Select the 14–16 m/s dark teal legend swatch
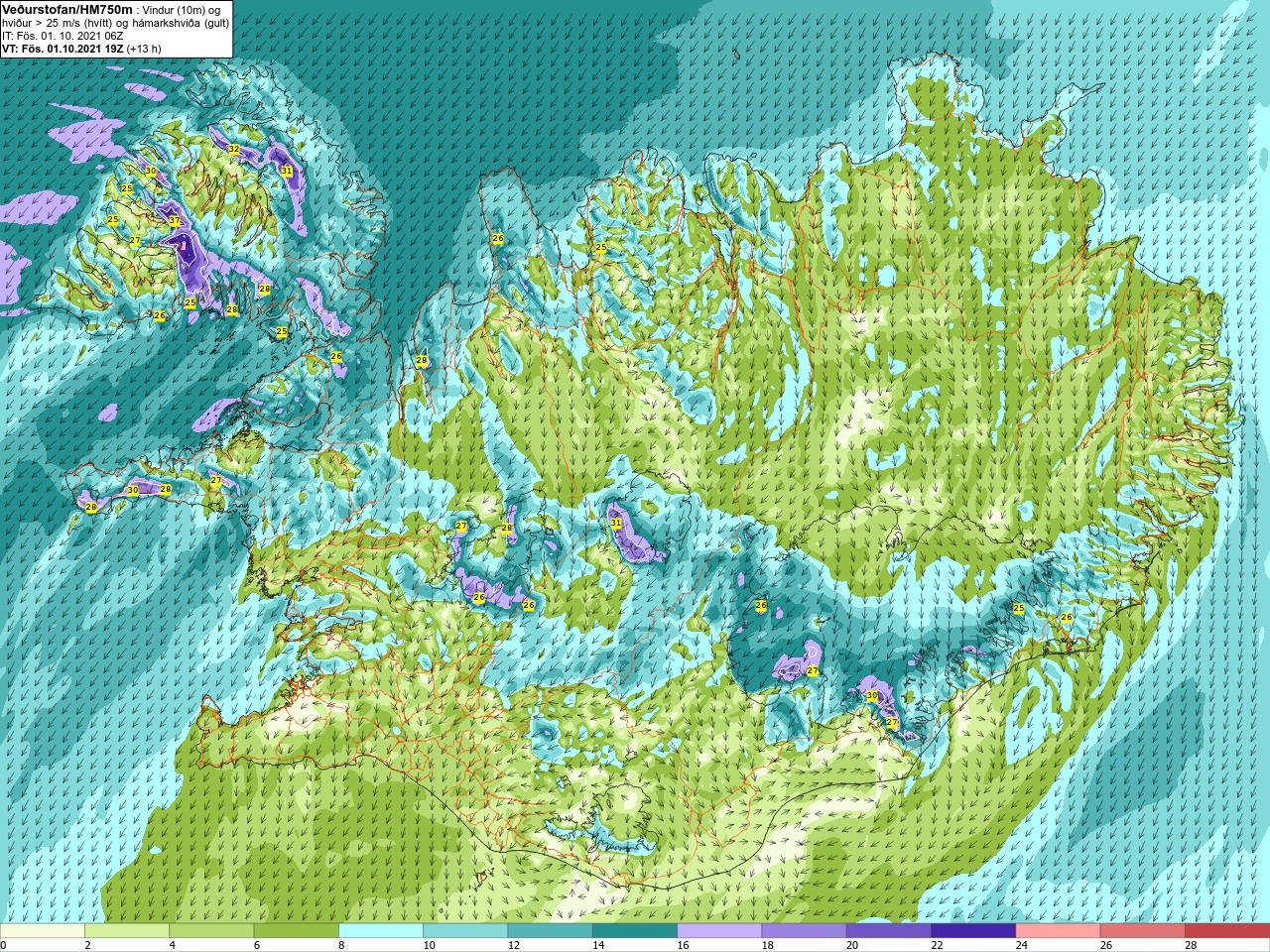This screenshot has height=952, width=1270. pyautogui.click(x=635, y=931)
